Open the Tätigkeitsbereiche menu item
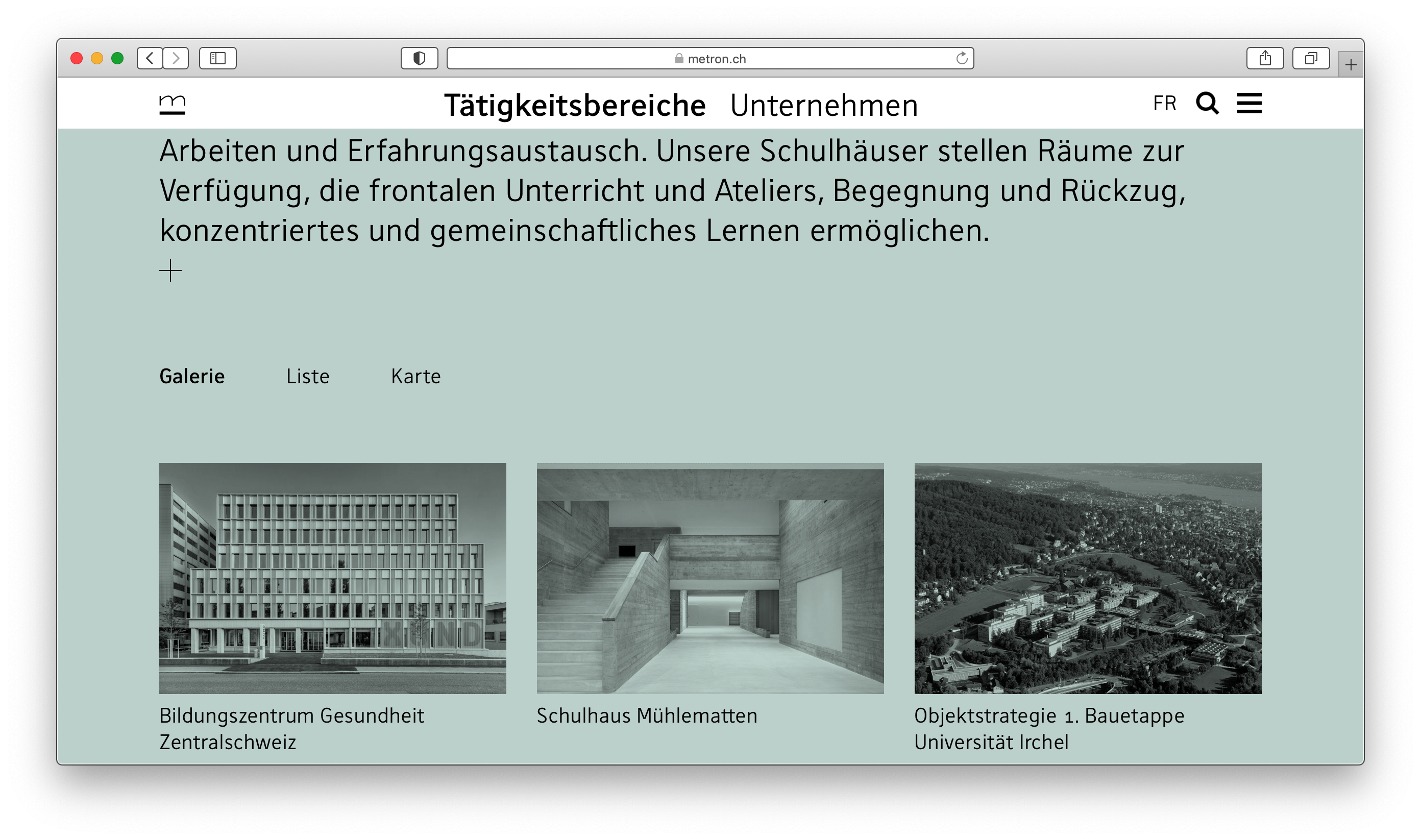This screenshot has width=1421, height=840. point(575,105)
